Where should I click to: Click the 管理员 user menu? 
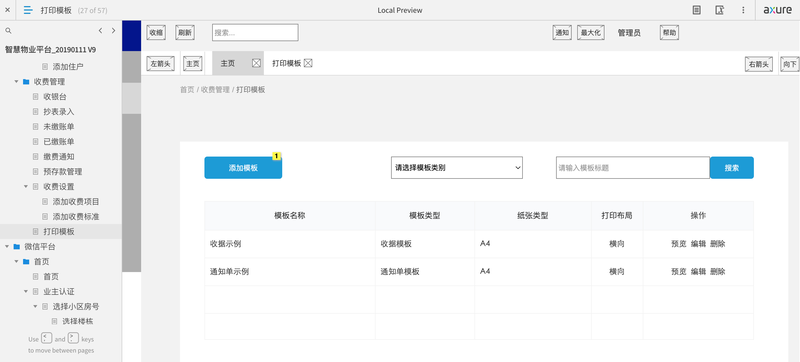pyautogui.click(x=629, y=33)
